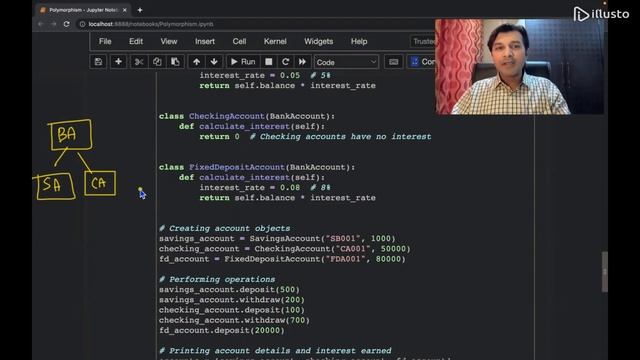Open the Cell menu

(239, 41)
